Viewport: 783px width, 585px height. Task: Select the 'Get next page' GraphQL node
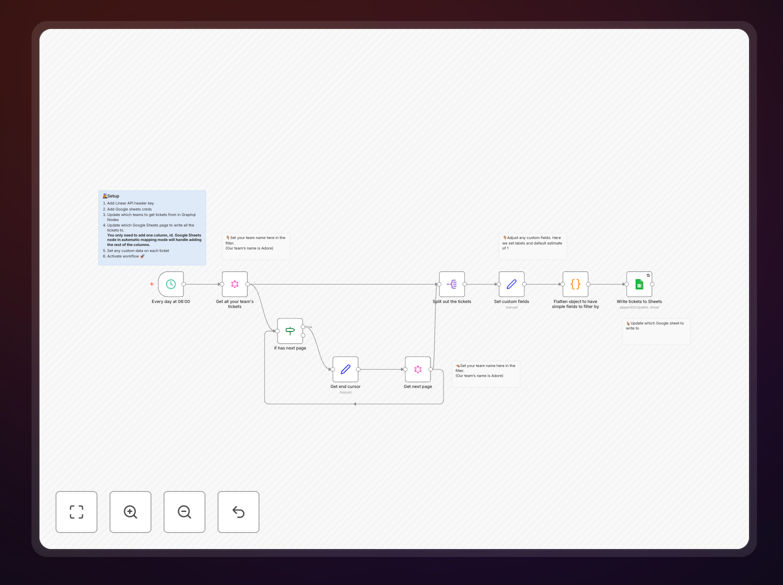pos(418,369)
